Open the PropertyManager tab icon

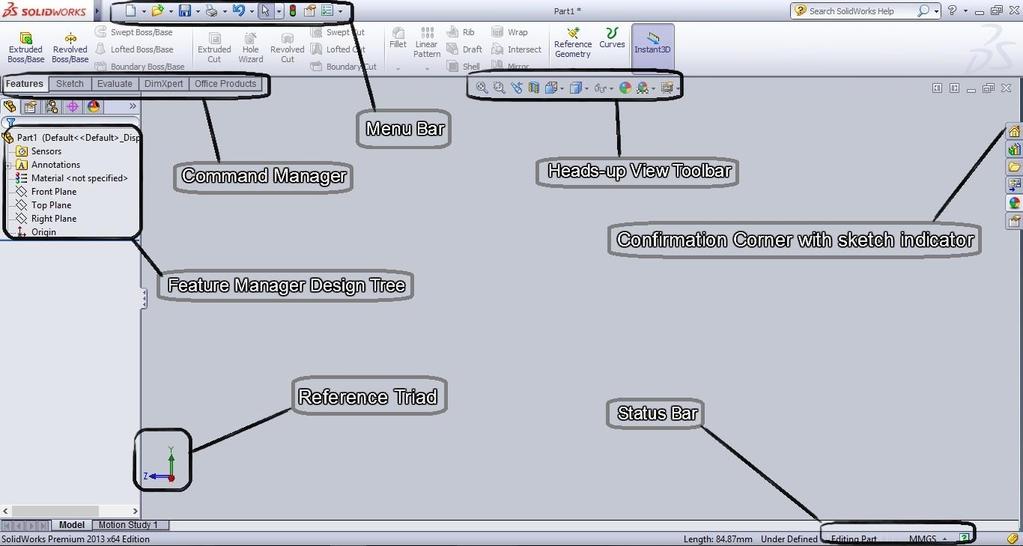[x=30, y=106]
